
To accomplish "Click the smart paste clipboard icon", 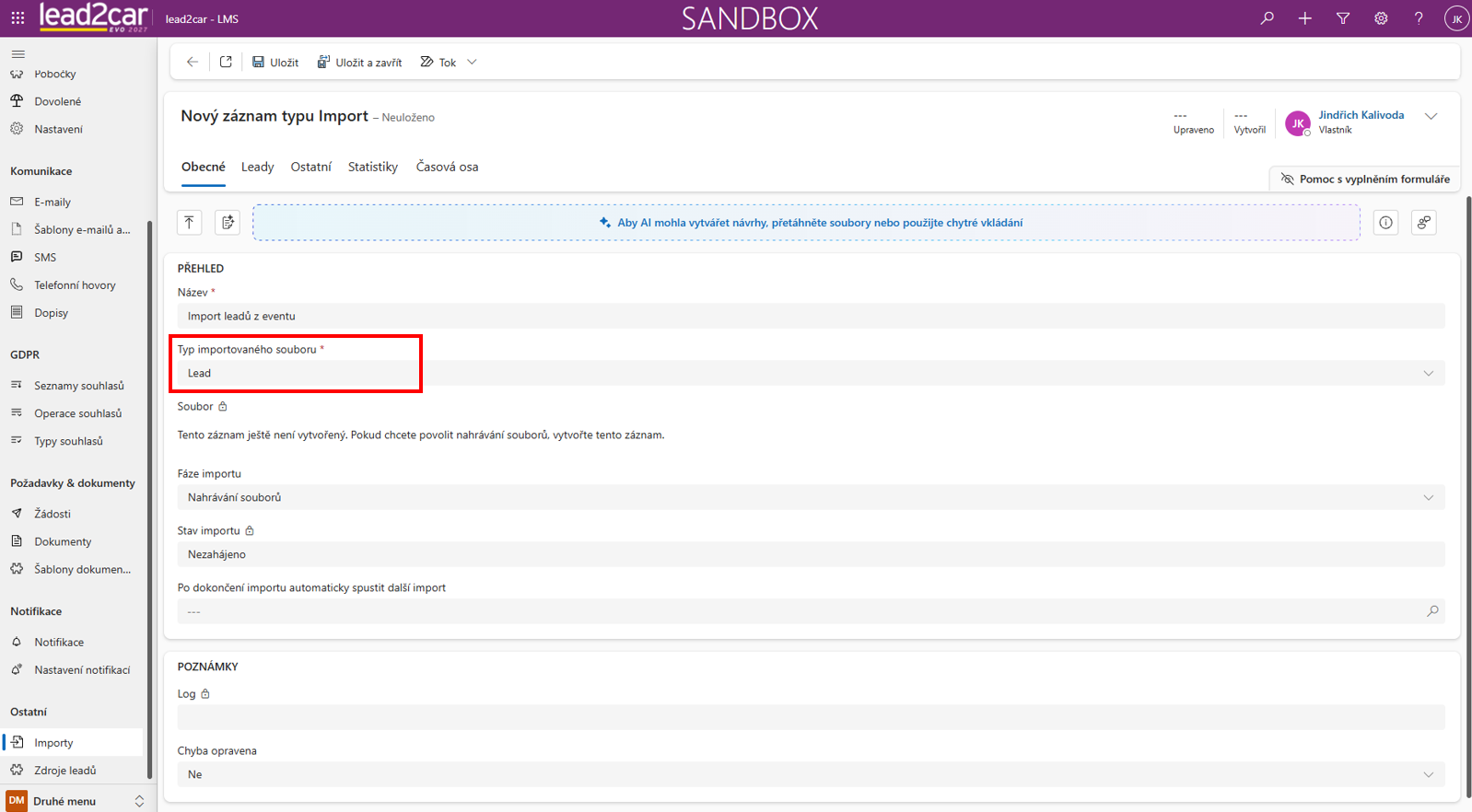I will pos(228,222).
